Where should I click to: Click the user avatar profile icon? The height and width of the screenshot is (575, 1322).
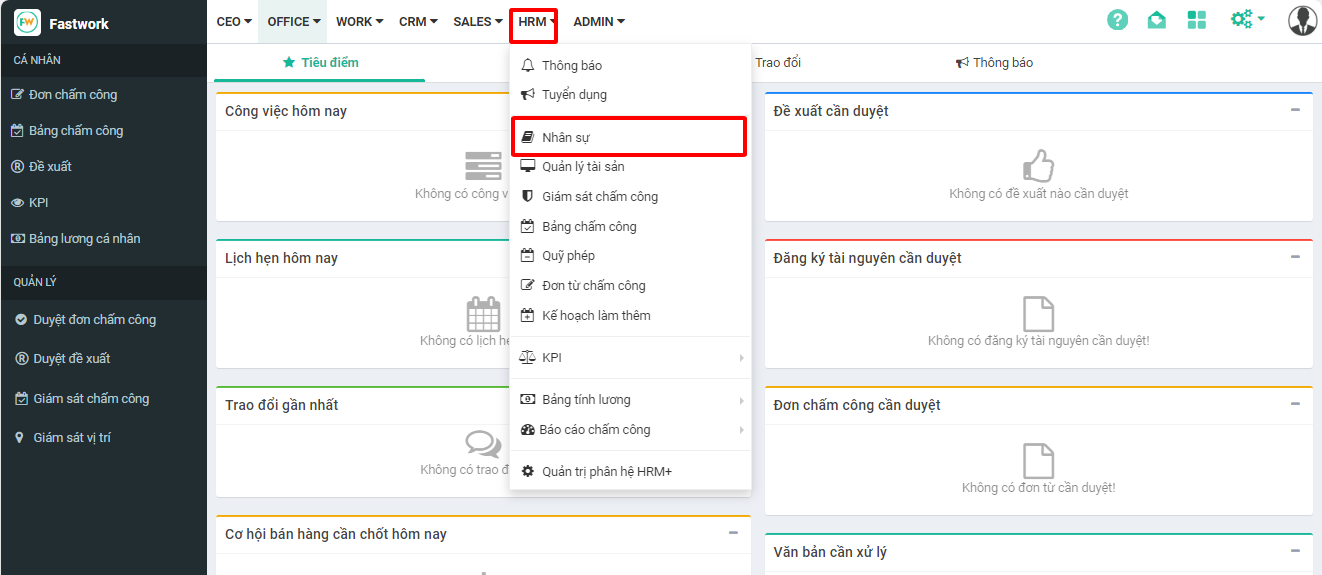pos(1302,20)
